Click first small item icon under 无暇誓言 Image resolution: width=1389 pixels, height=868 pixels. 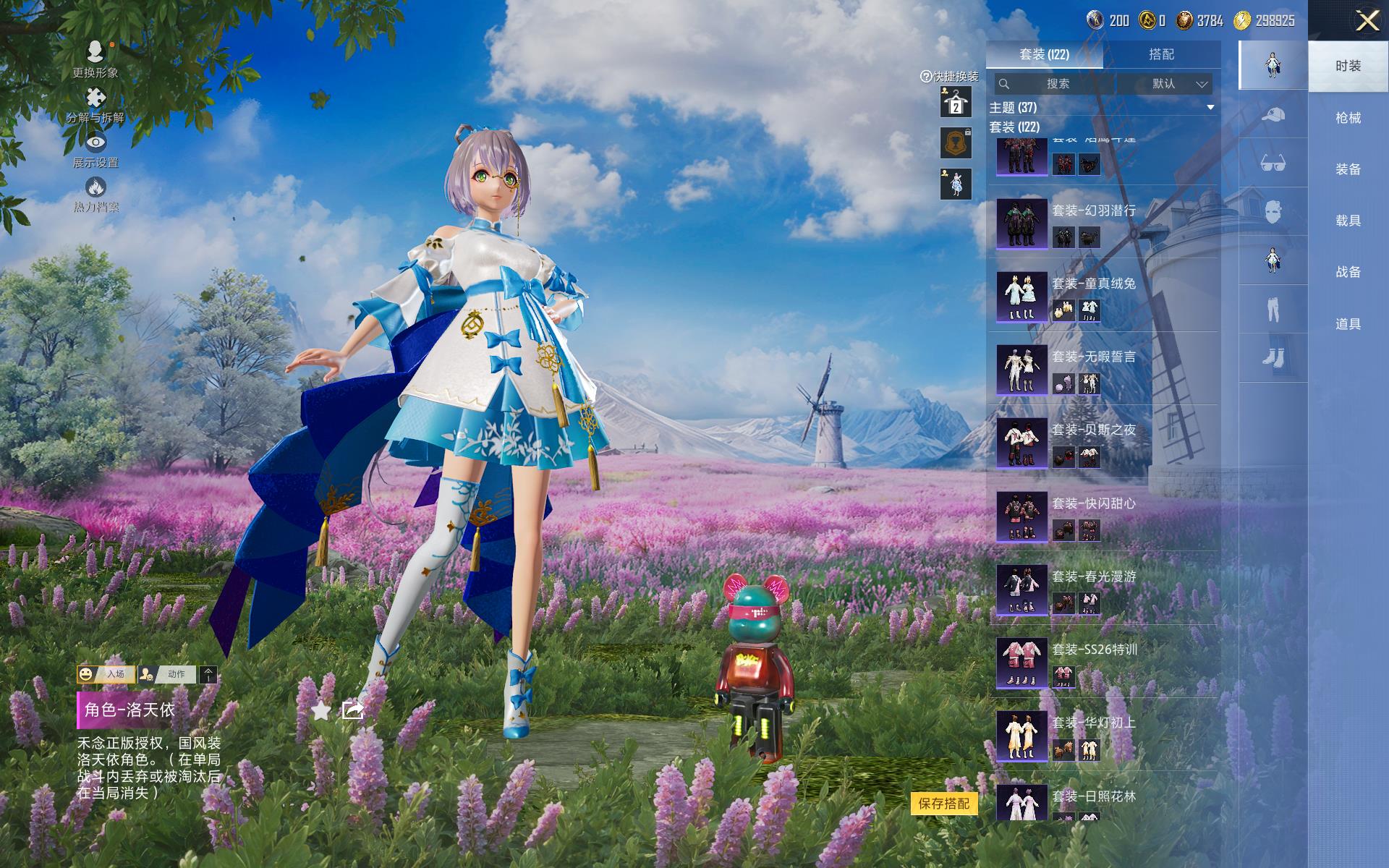click(x=1063, y=383)
